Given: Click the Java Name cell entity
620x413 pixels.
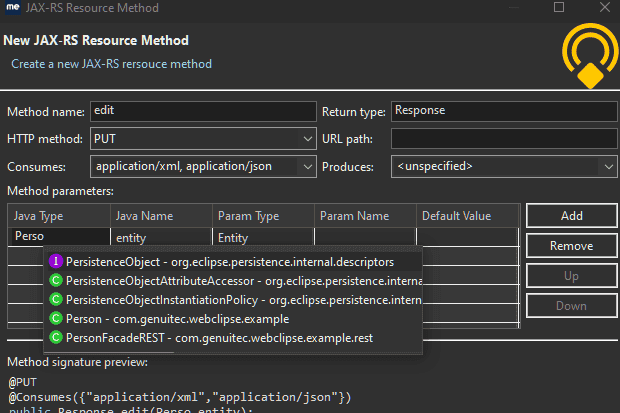Looking at the screenshot, I should tap(161, 238).
